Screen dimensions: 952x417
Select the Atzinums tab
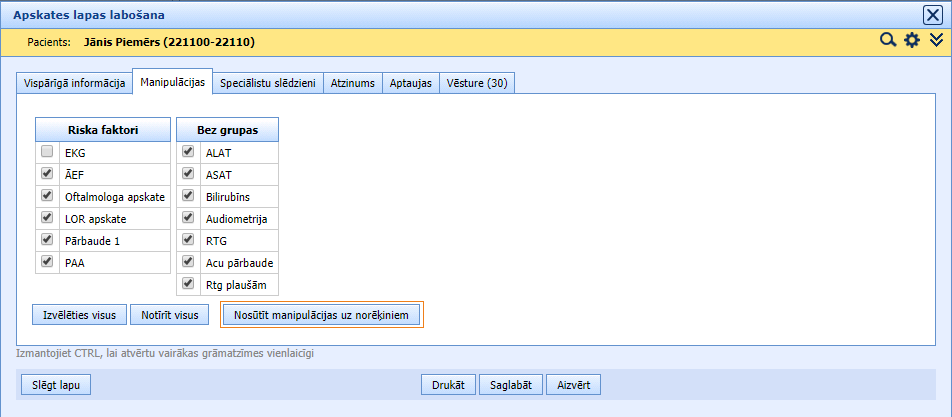pos(354,83)
